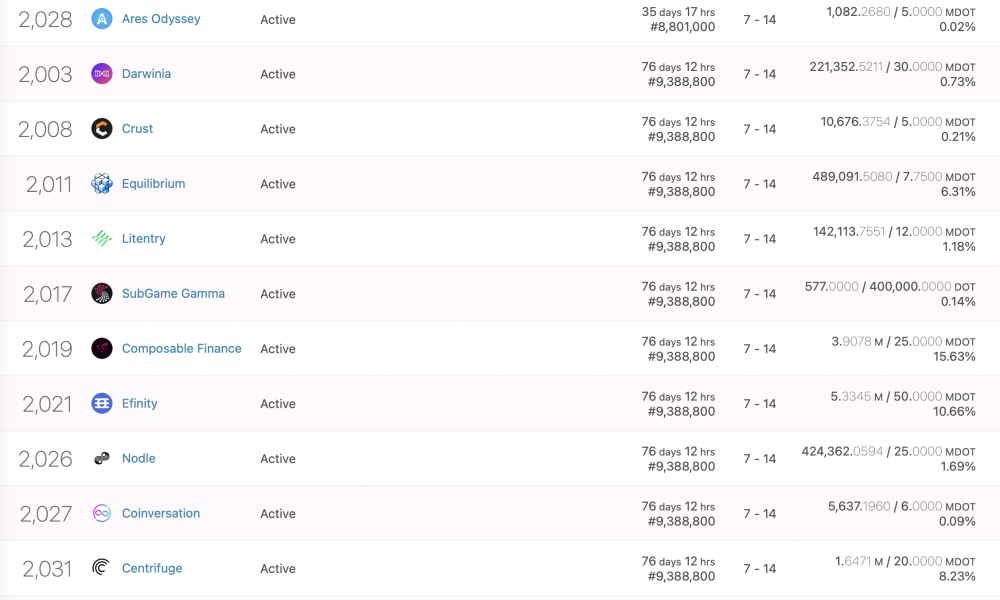This screenshot has height=600, width=1000.
Task: Follow the Composable Finance link
Action: pyautogui.click(x=181, y=348)
